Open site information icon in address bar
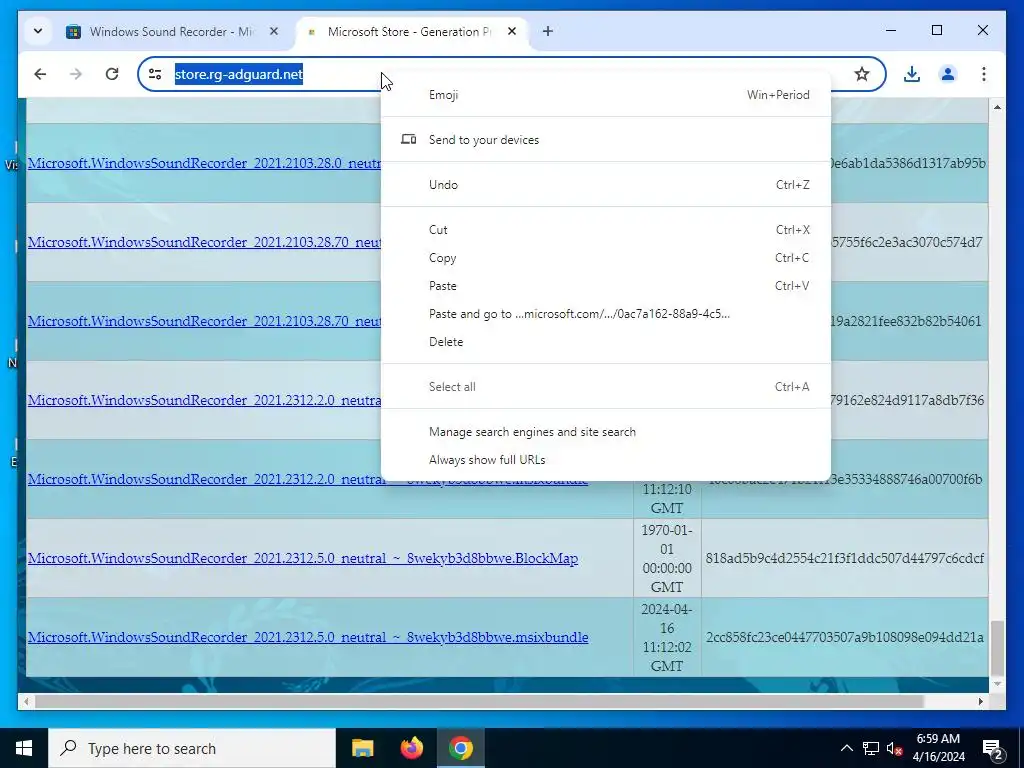 tap(155, 74)
